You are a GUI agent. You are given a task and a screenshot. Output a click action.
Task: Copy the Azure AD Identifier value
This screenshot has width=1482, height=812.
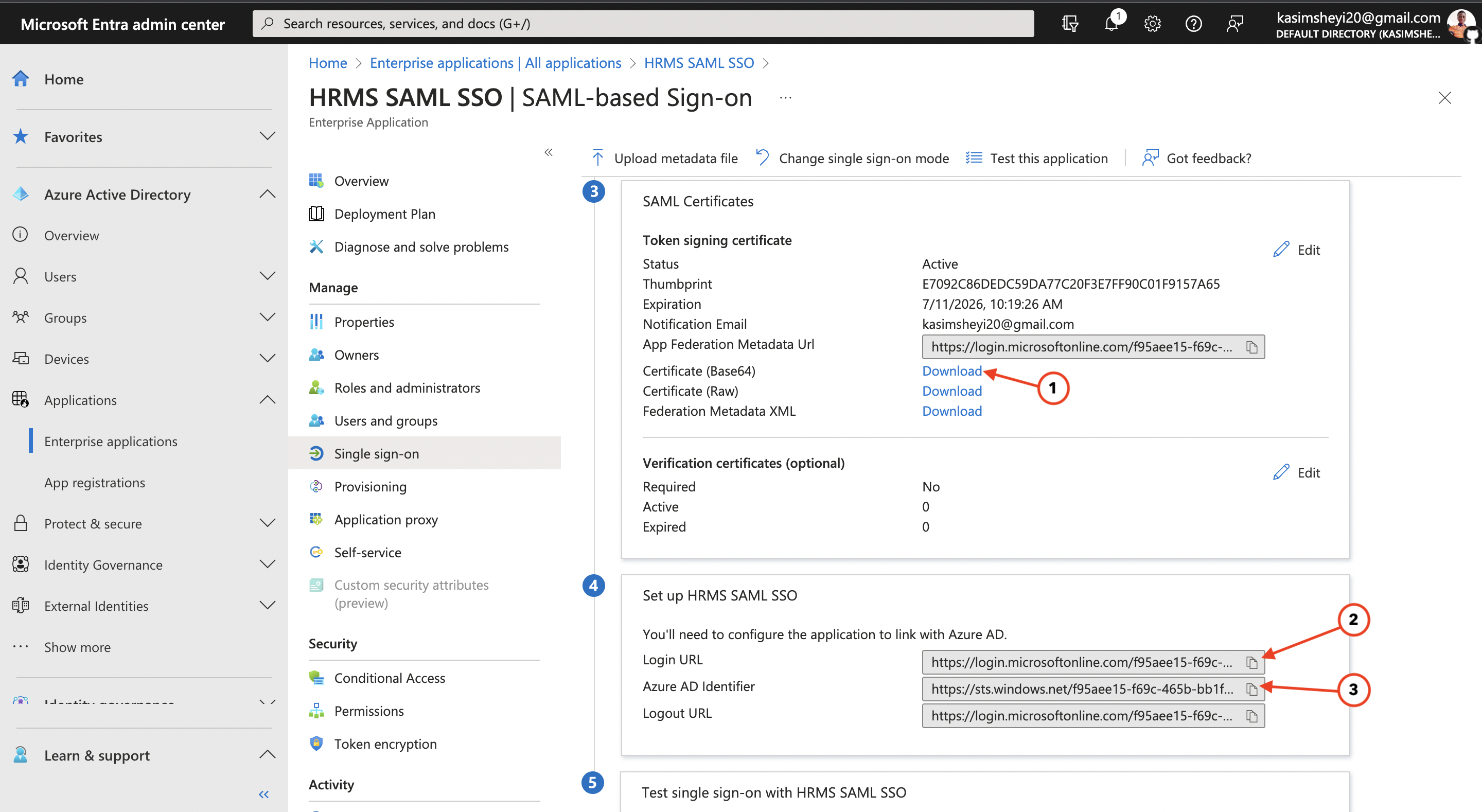(1251, 689)
